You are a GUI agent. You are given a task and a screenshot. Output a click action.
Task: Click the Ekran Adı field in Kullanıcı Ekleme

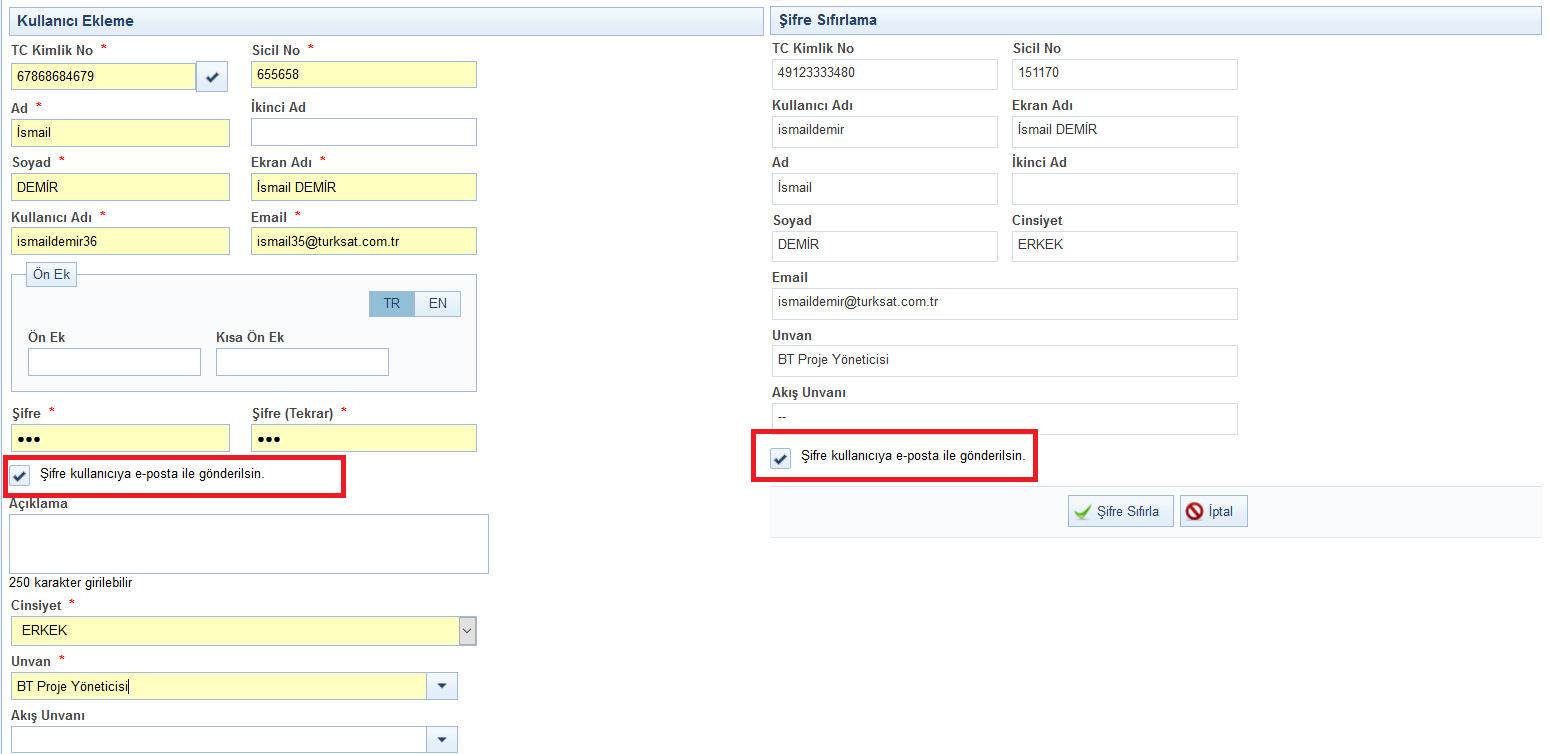point(363,187)
